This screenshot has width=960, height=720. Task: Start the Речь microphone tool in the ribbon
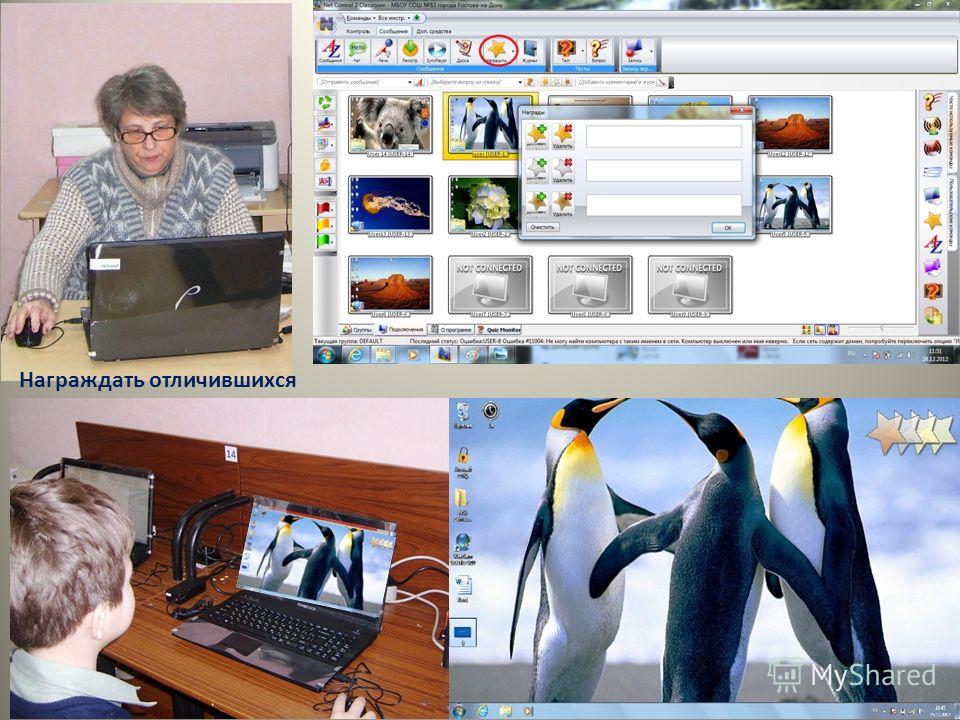[x=384, y=51]
